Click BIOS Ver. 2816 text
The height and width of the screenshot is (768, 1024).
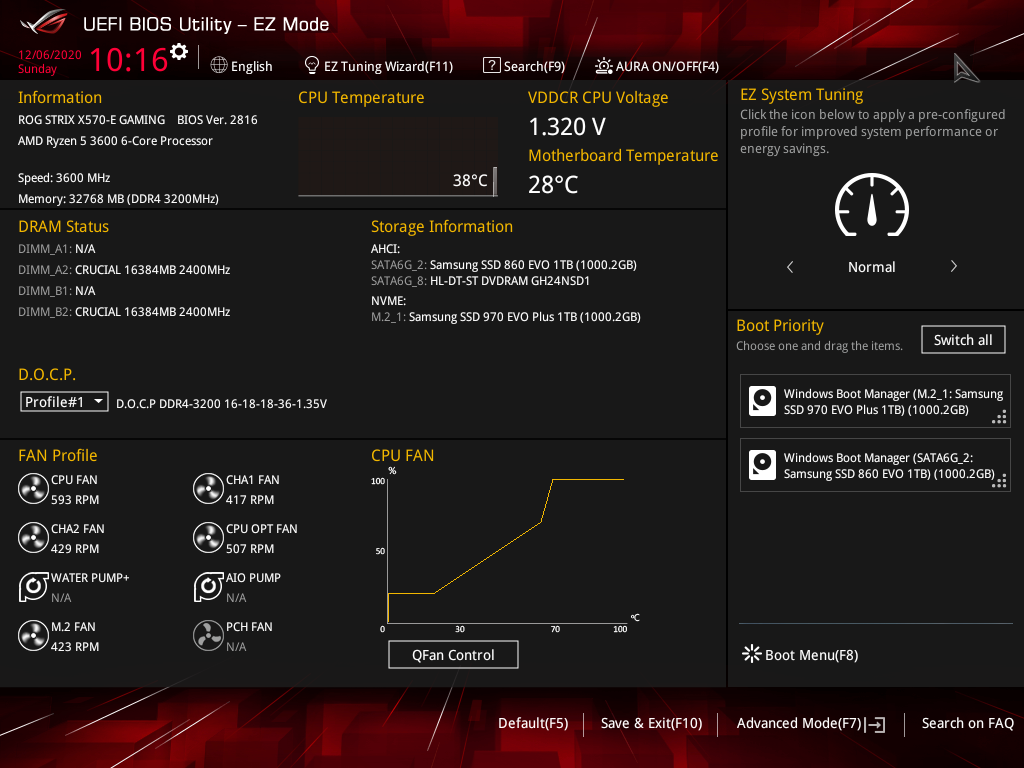tap(217, 120)
